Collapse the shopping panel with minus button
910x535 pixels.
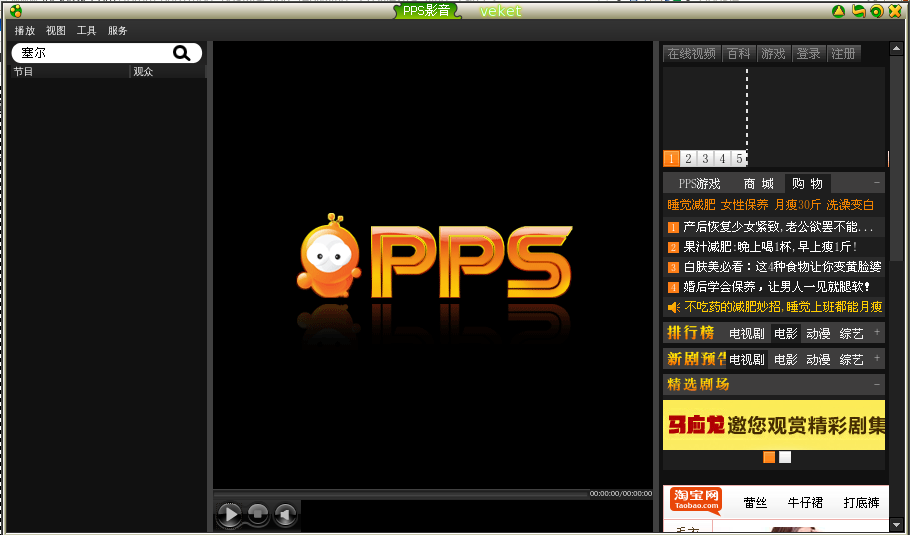(x=877, y=183)
